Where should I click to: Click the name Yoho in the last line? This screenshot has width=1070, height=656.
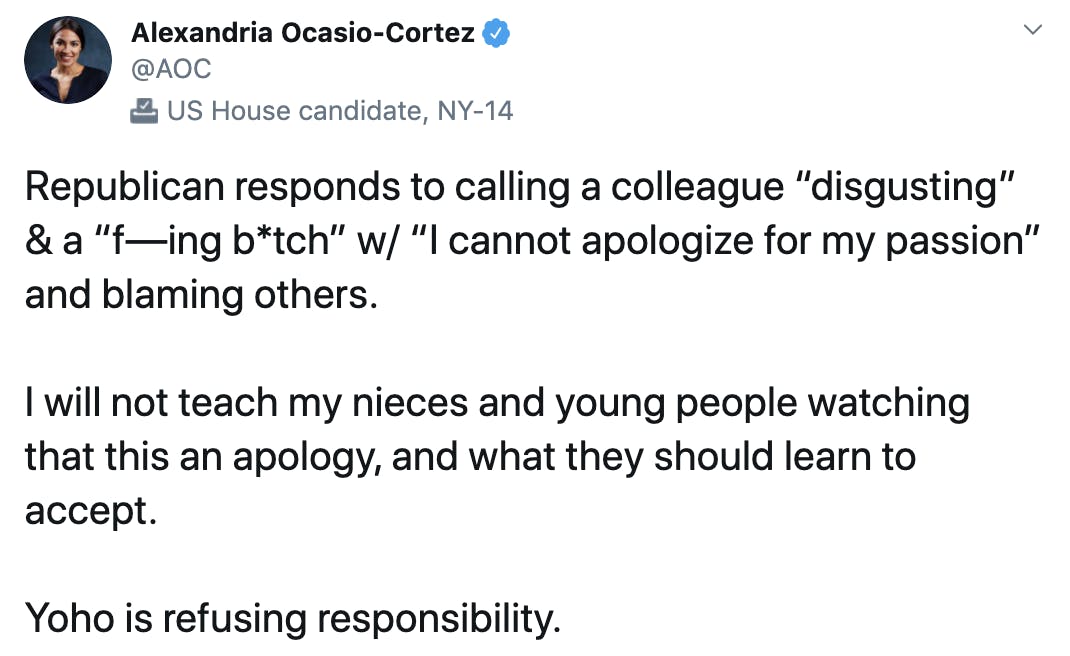(70, 618)
